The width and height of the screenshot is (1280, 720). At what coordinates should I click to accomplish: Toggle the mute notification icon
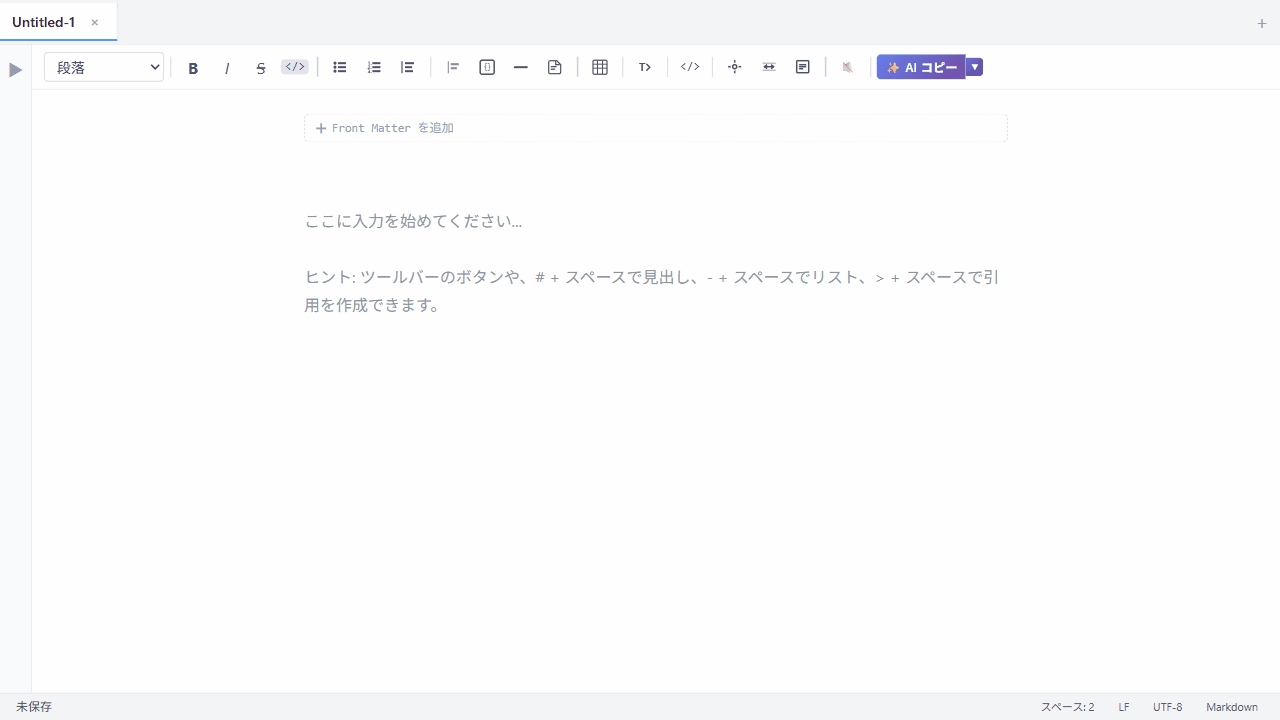click(x=848, y=67)
